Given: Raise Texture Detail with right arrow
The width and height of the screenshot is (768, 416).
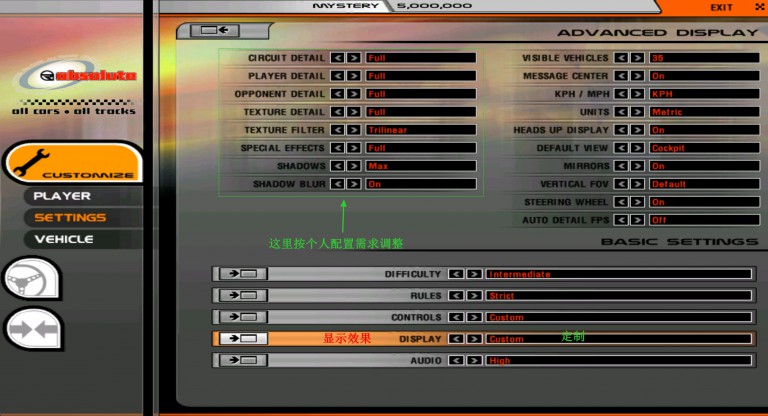Looking at the screenshot, I should point(354,112).
